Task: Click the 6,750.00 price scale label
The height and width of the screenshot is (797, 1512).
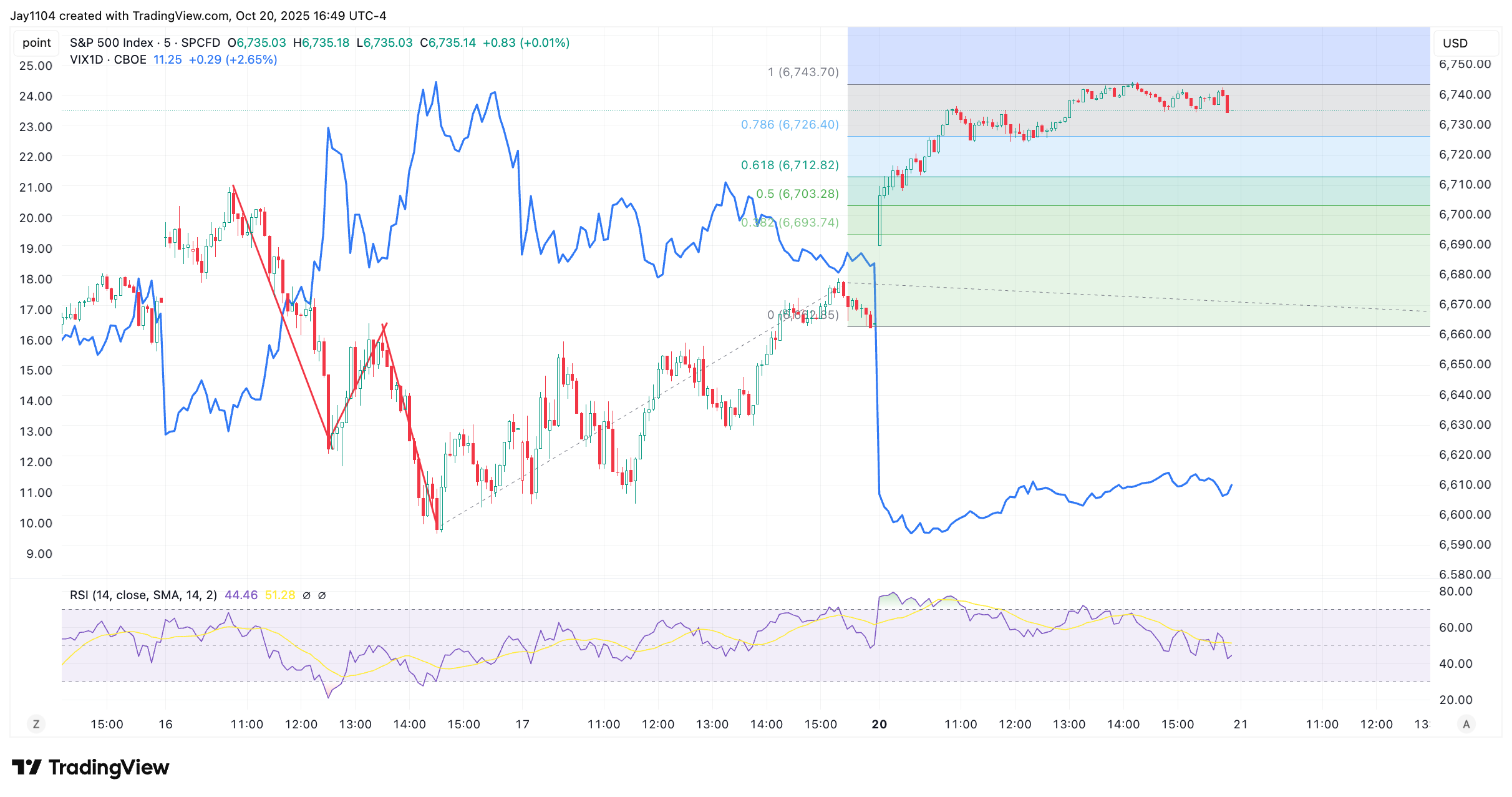Action: (1465, 64)
